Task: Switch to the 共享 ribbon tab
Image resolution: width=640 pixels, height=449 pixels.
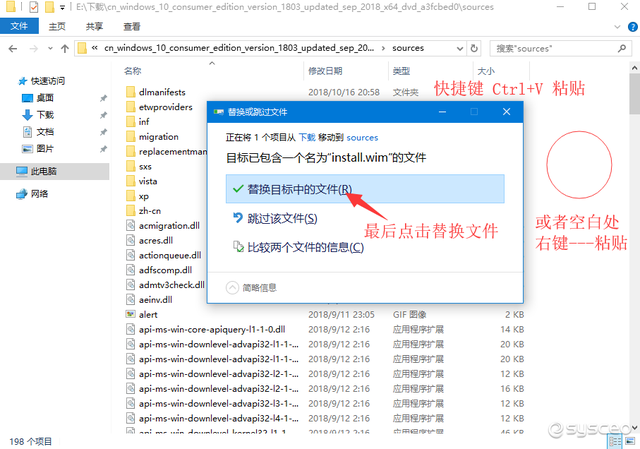Action: click(94, 27)
